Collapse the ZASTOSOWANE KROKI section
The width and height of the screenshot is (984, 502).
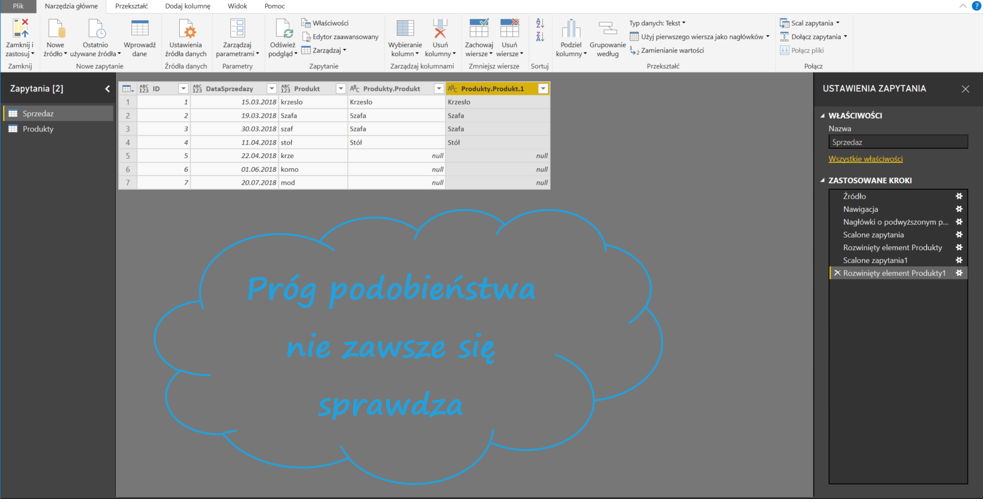click(x=823, y=181)
